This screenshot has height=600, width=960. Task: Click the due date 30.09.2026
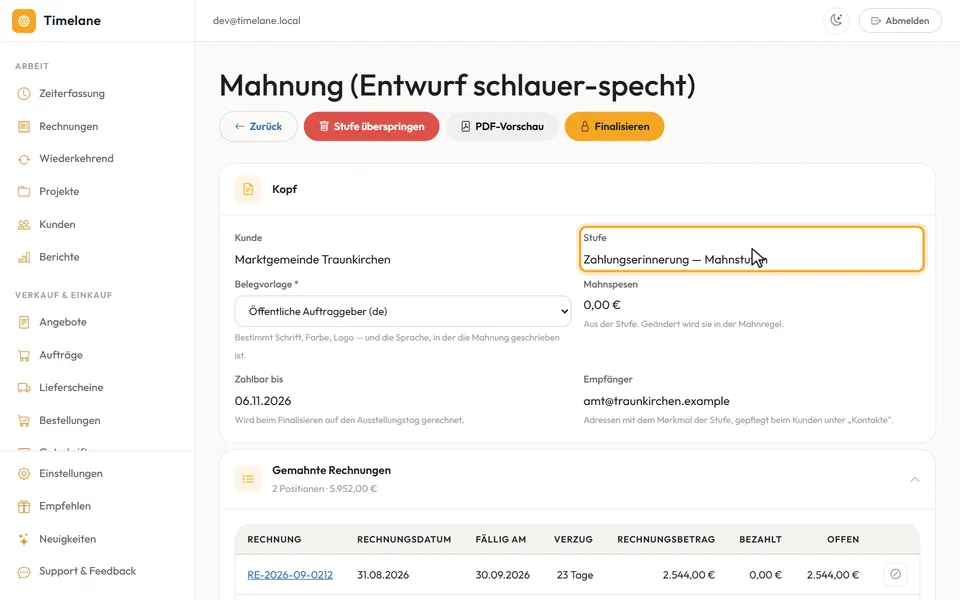(503, 575)
